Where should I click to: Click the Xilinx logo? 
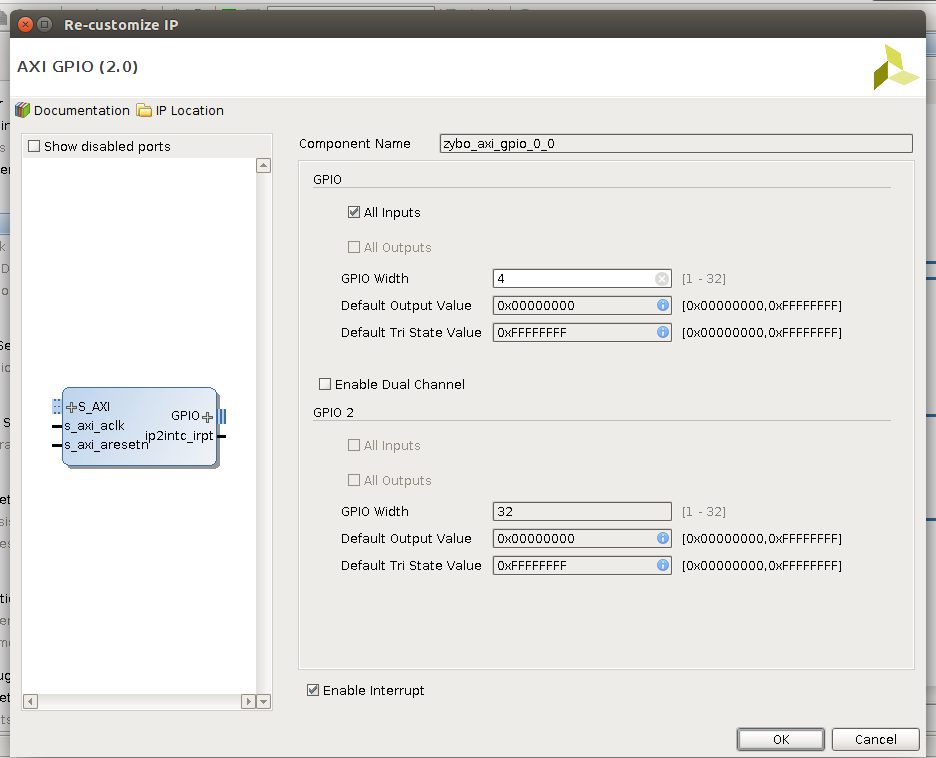click(x=895, y=67)
